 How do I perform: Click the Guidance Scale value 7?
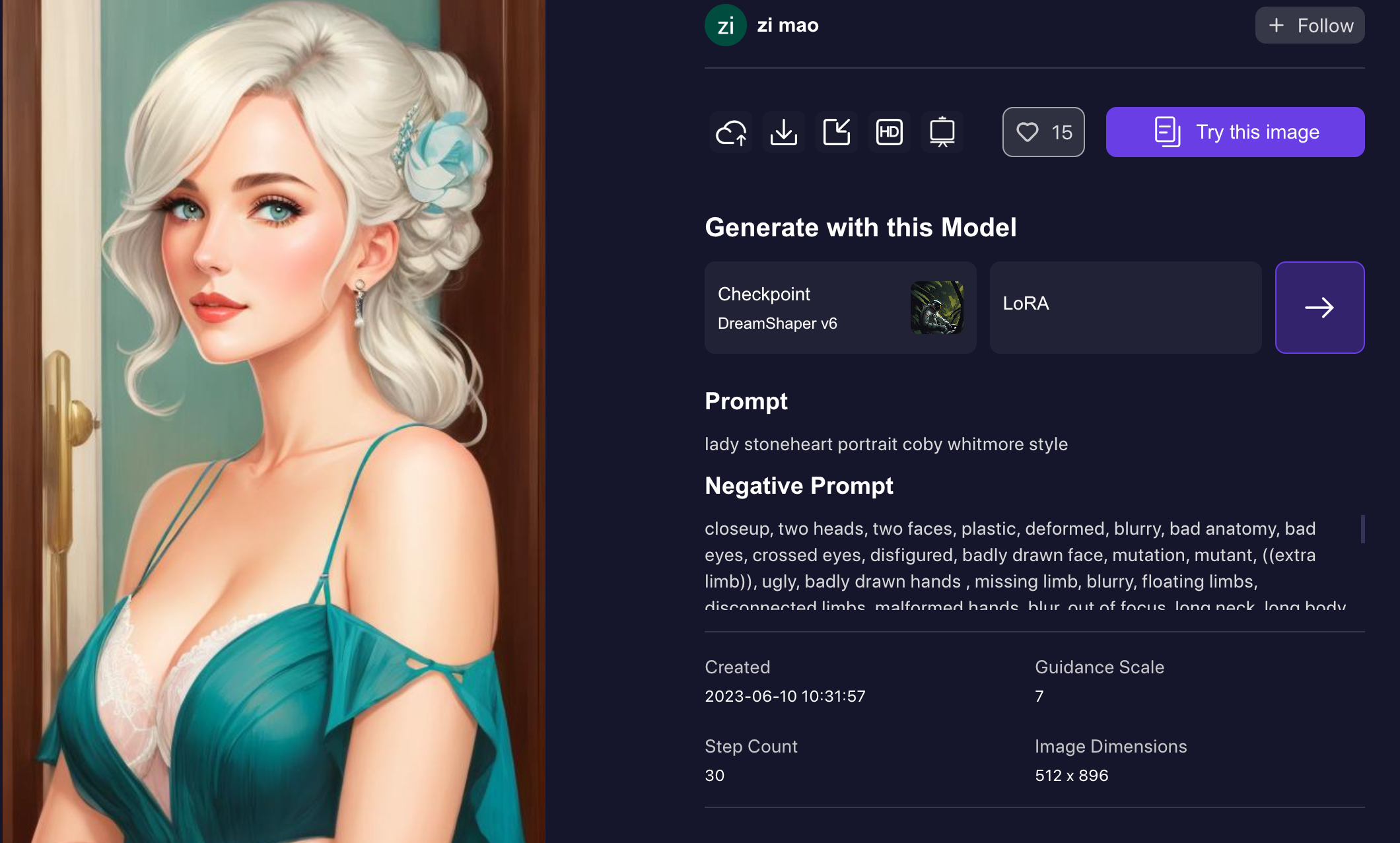(x=1039, y=696)
